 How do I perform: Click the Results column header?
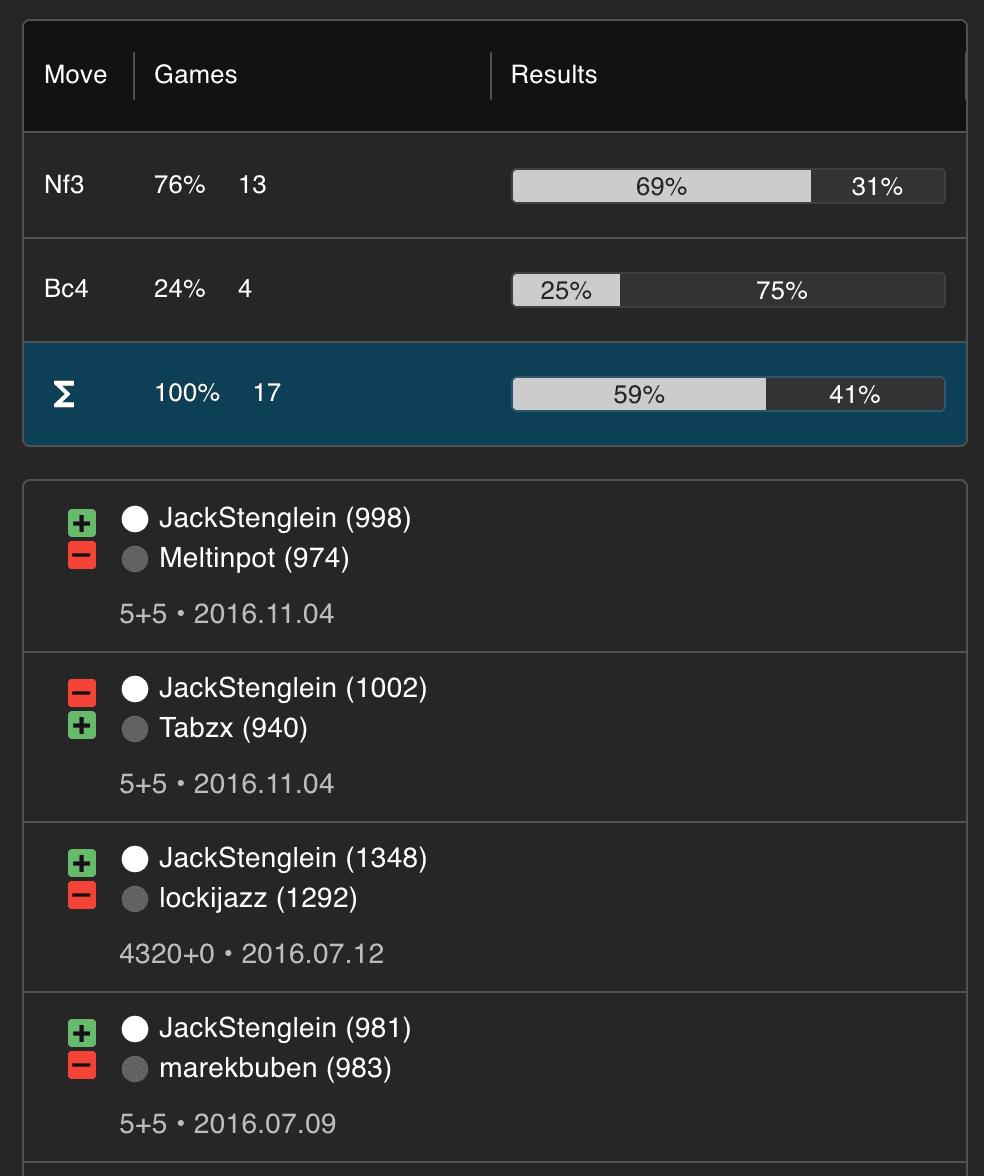[x=554, y=75]
